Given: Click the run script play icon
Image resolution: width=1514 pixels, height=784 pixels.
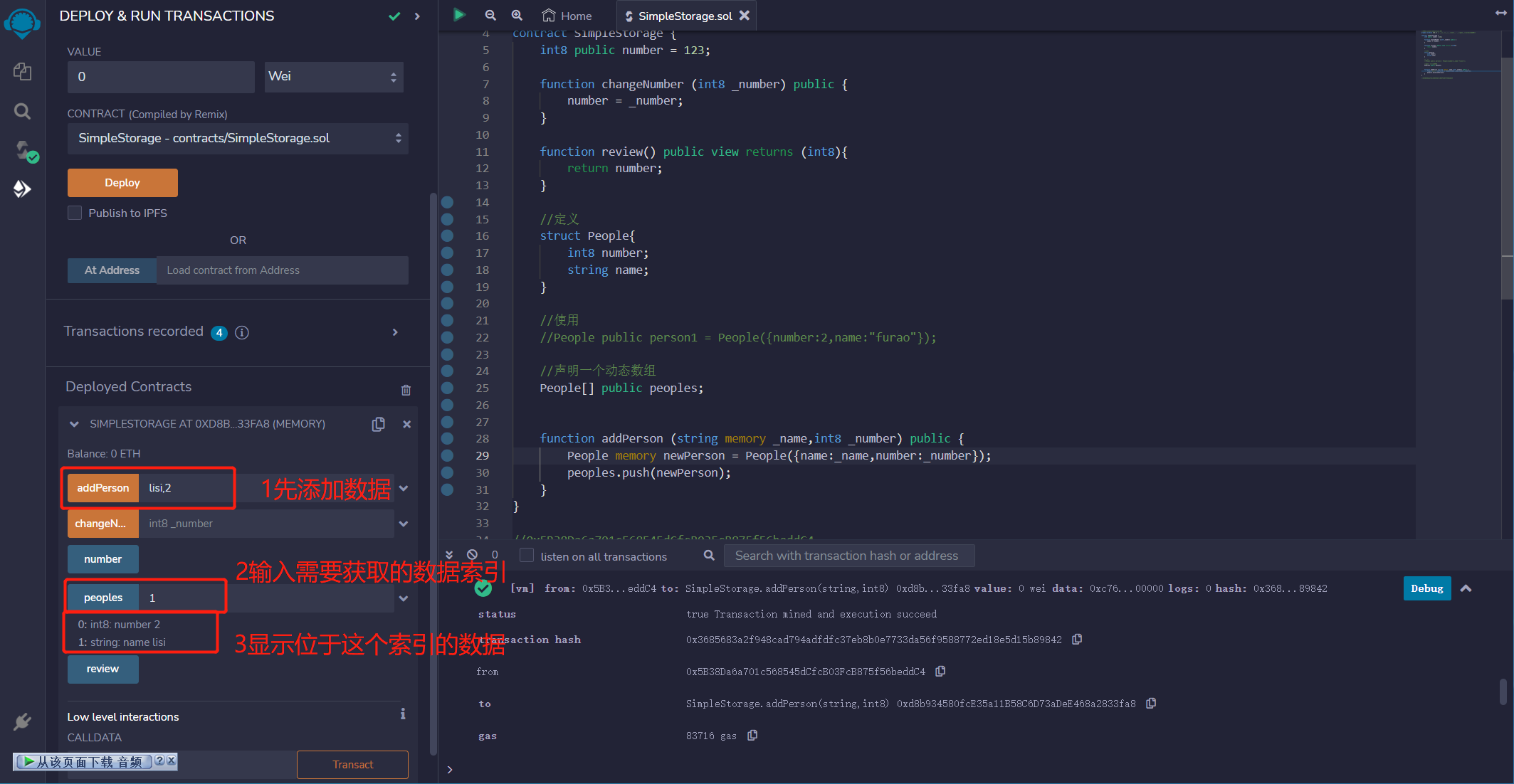Looking at the screenshot, I should (459, 15).
